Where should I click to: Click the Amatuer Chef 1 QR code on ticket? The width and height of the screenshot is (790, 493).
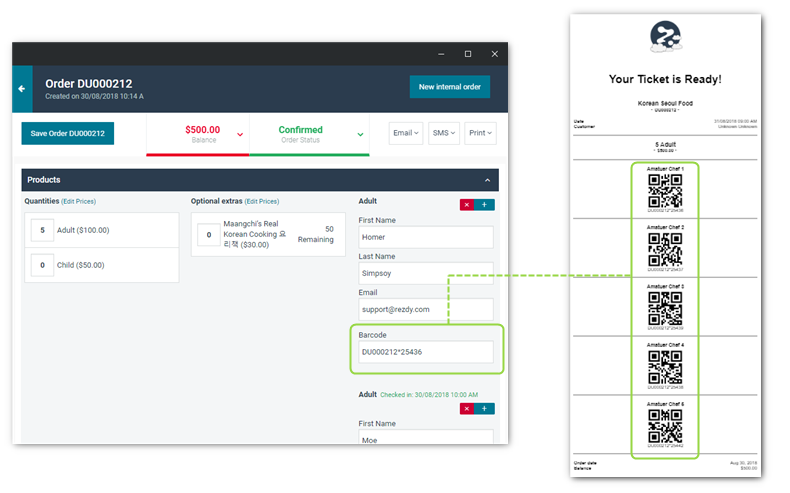[x=665, y=191]
